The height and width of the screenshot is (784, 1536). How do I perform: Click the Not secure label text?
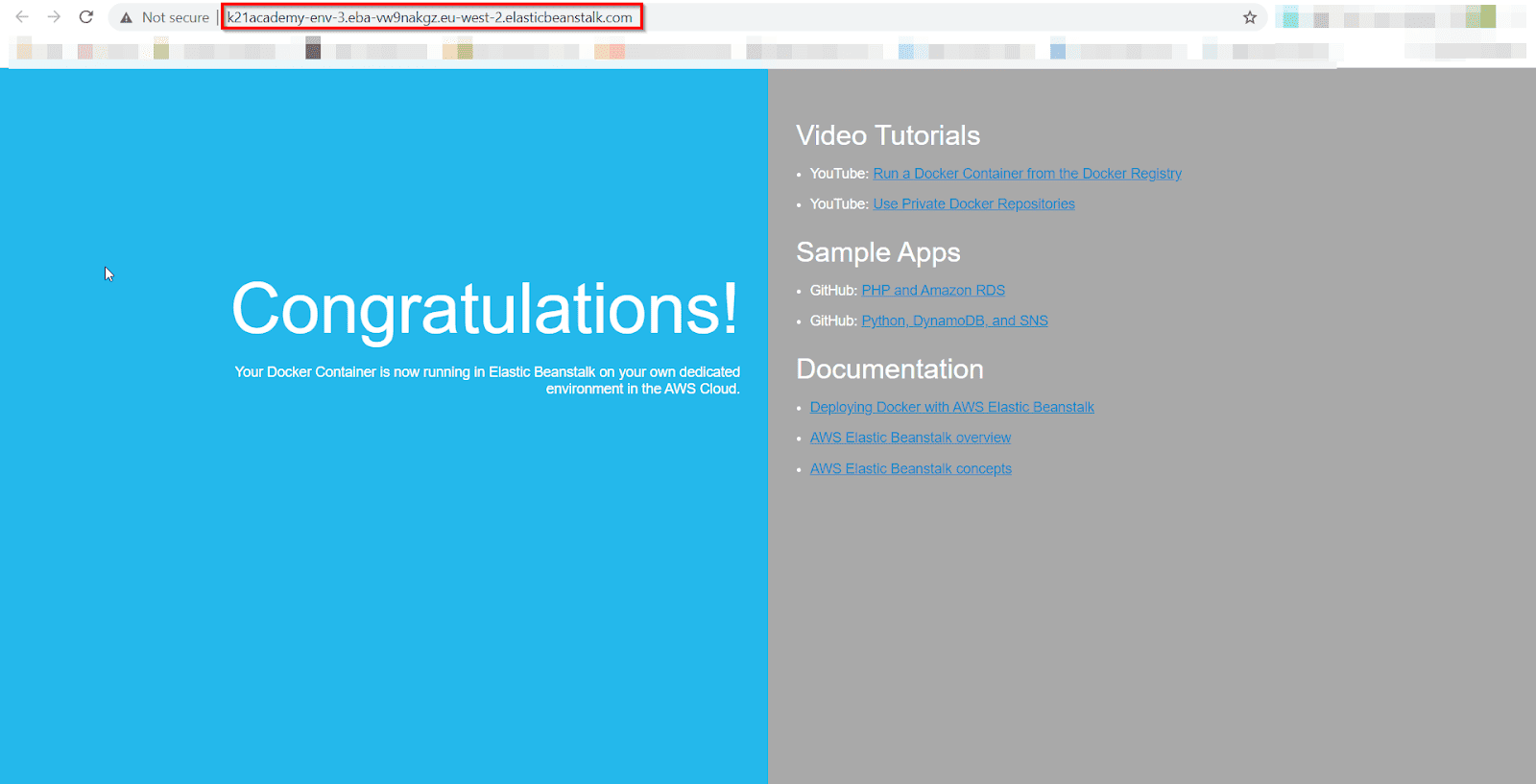[x=175, y=17]
